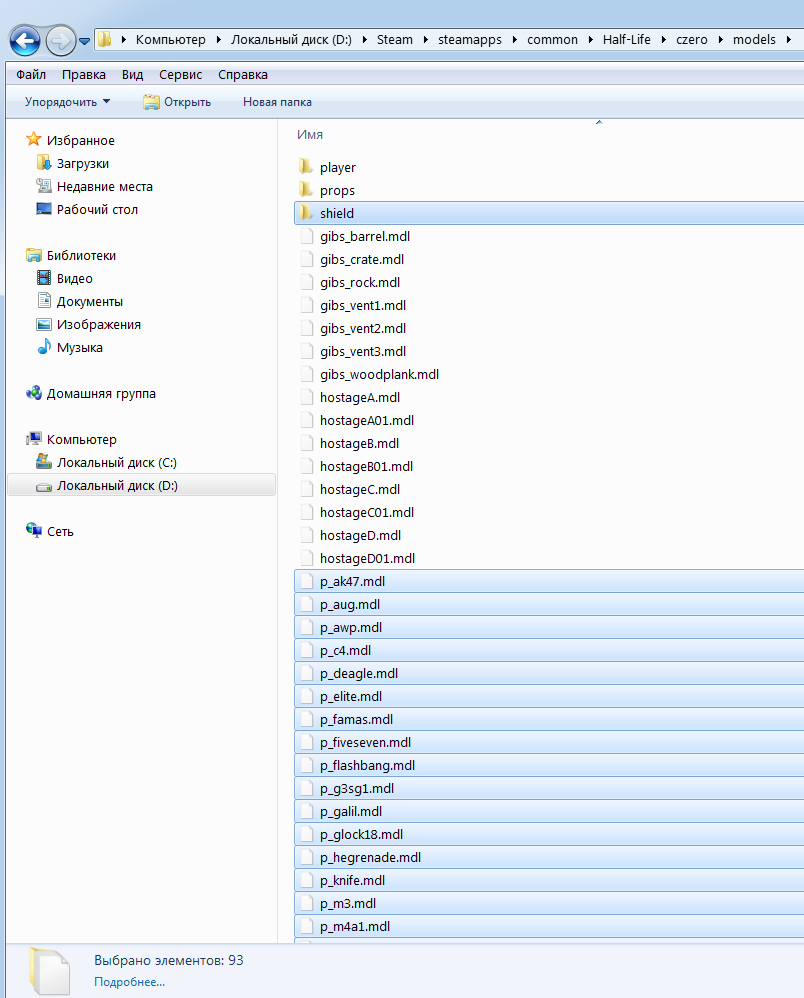804x998 pixels.
Task: Open the Вид menu
Action: pyautogui.click(x=132, y=74)
